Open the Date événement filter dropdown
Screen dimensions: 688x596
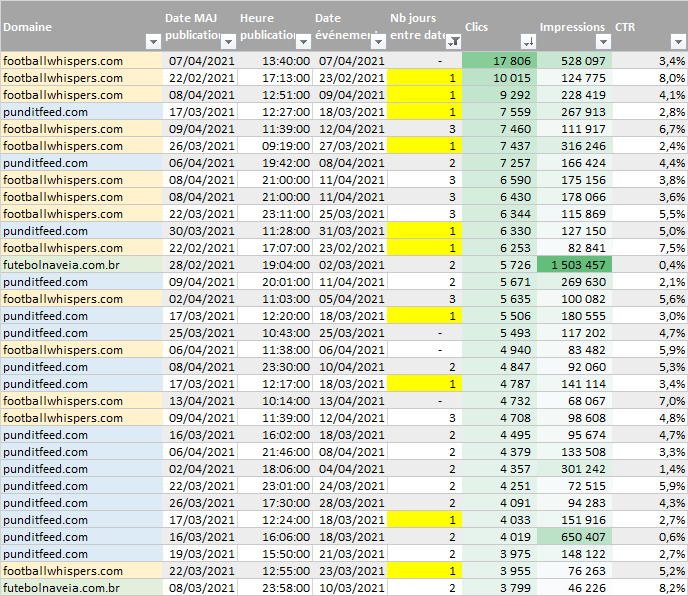coord(378,42)
